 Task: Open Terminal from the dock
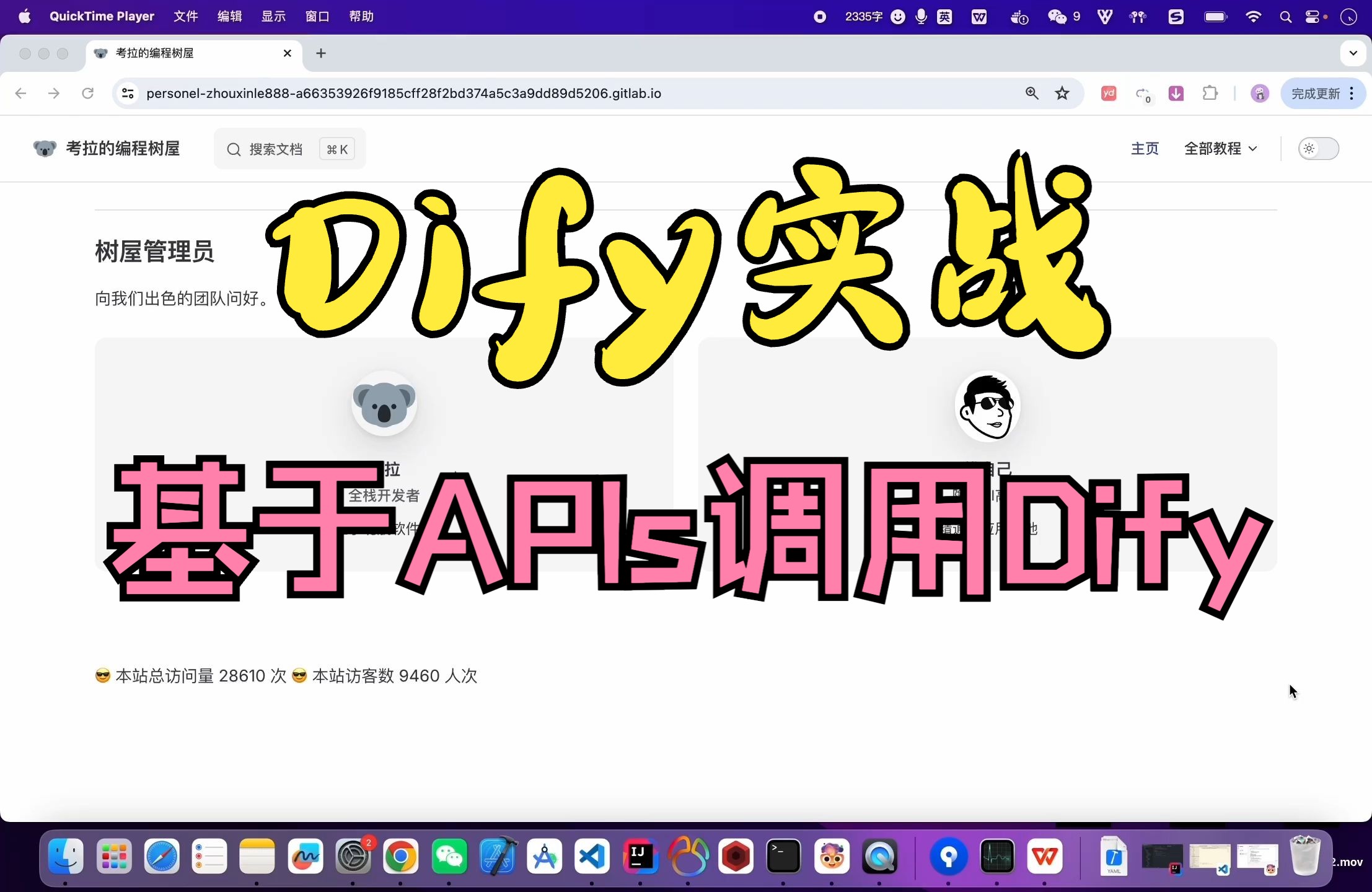[x=783, y=857]
